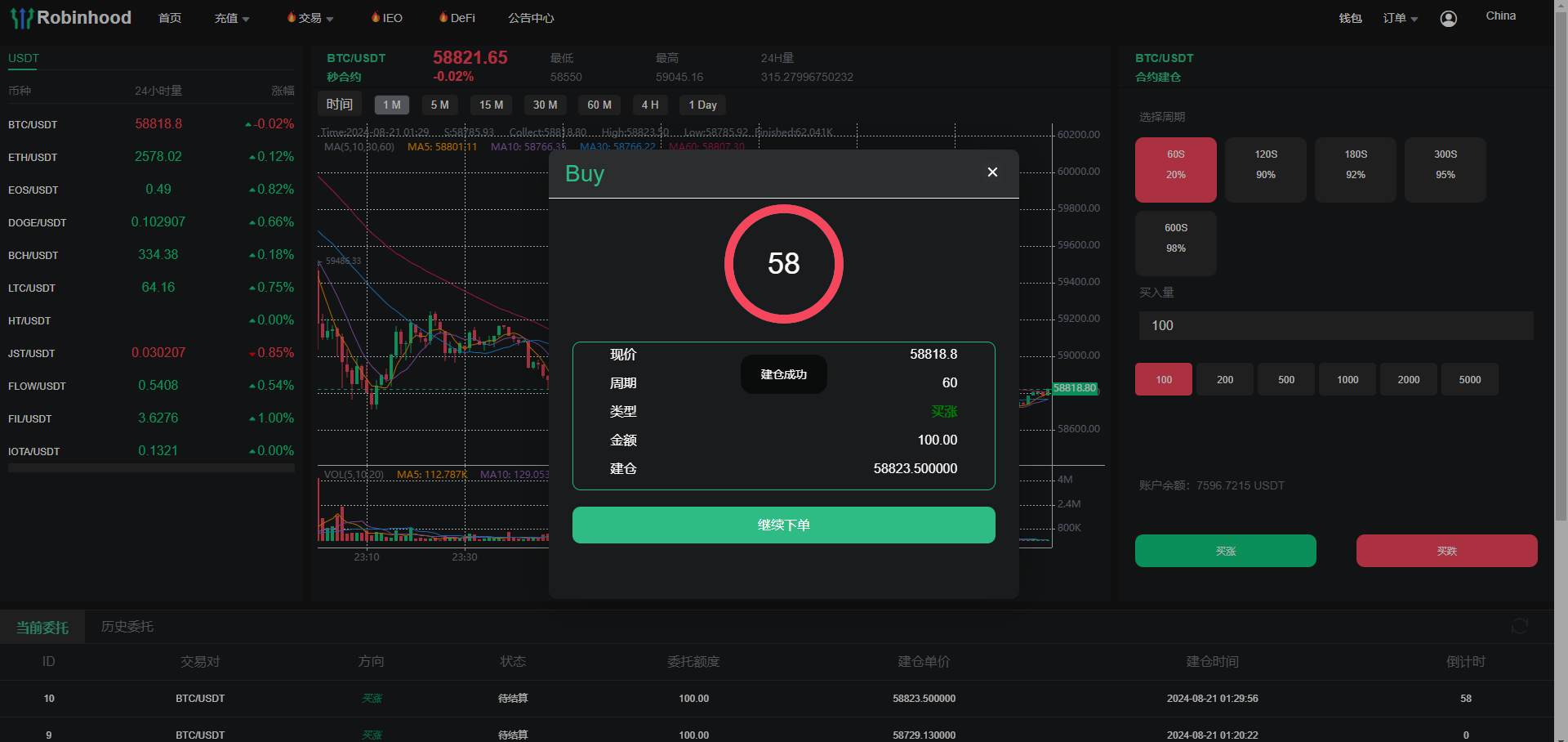Switch chart to 60 M interval
This screenshot has width=1568, height=742.
[599, 105]
